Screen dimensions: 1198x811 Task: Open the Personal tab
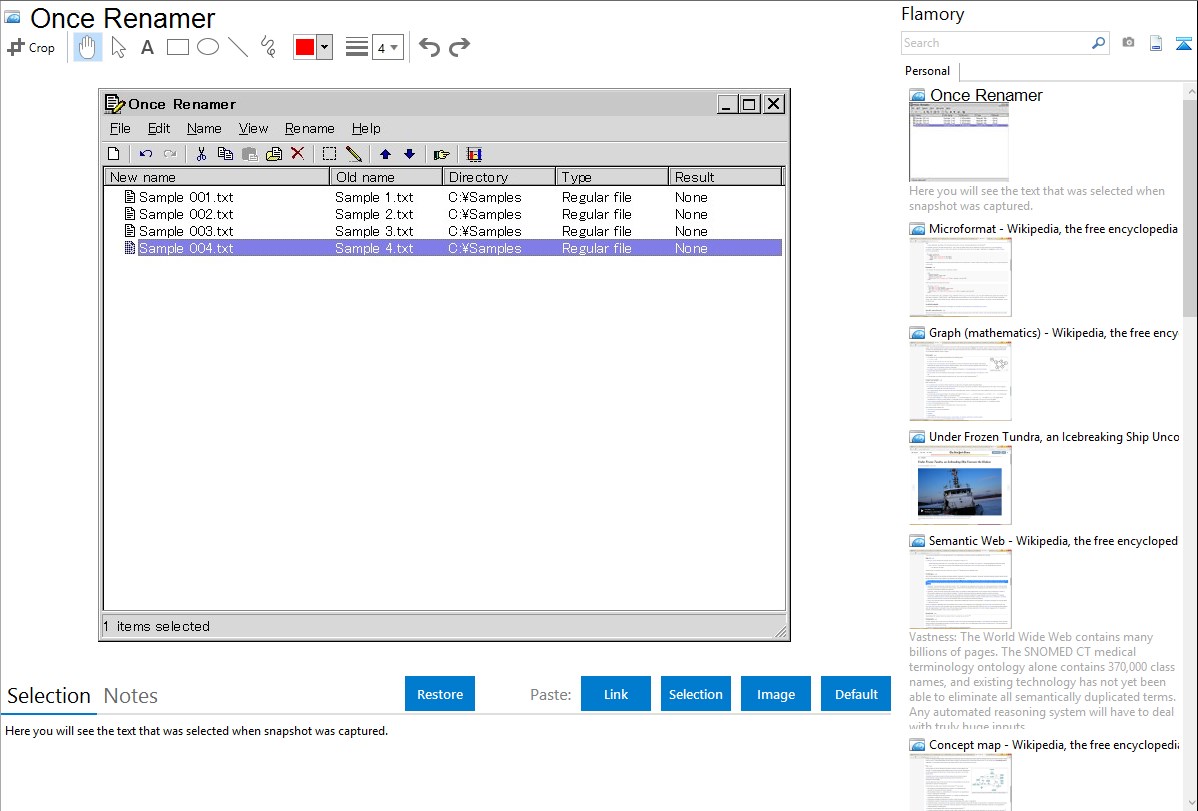point(927,71)
